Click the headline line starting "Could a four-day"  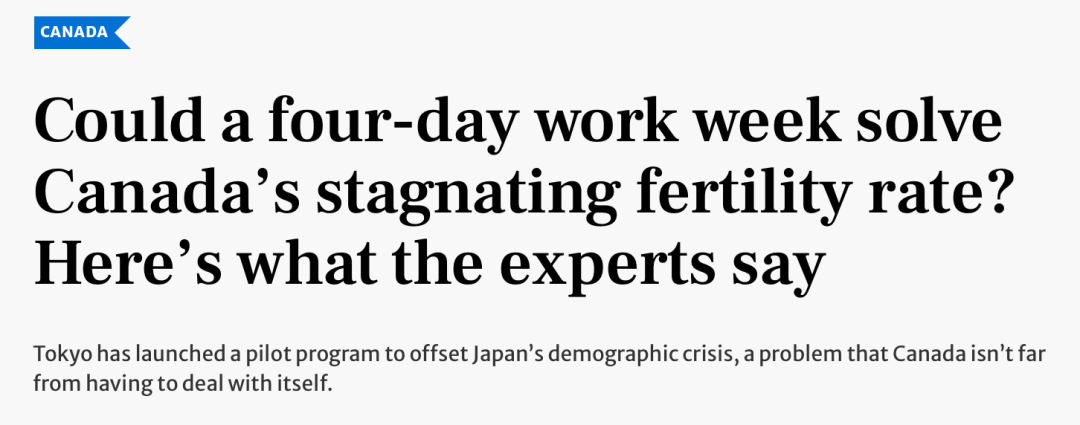tap(517, 123)
